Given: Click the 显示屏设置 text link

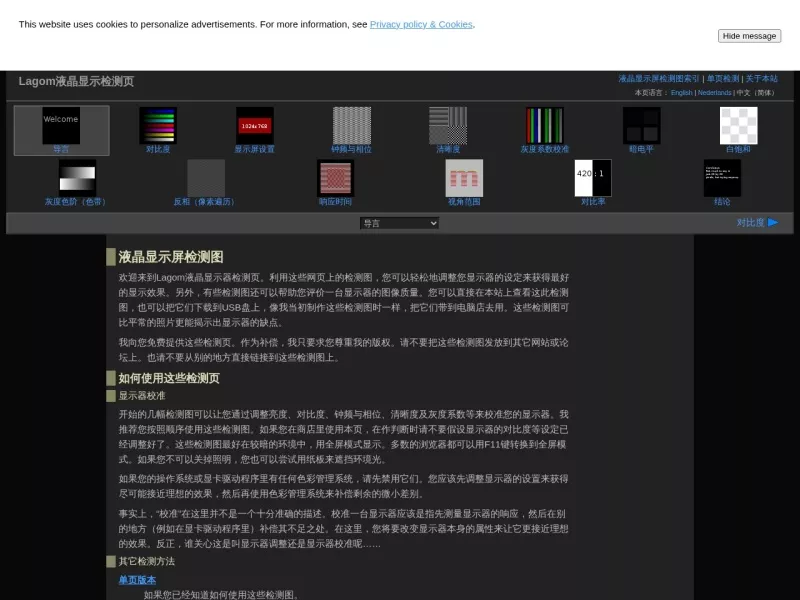Looking at the screenshot, I should click(x=255, y=149).
